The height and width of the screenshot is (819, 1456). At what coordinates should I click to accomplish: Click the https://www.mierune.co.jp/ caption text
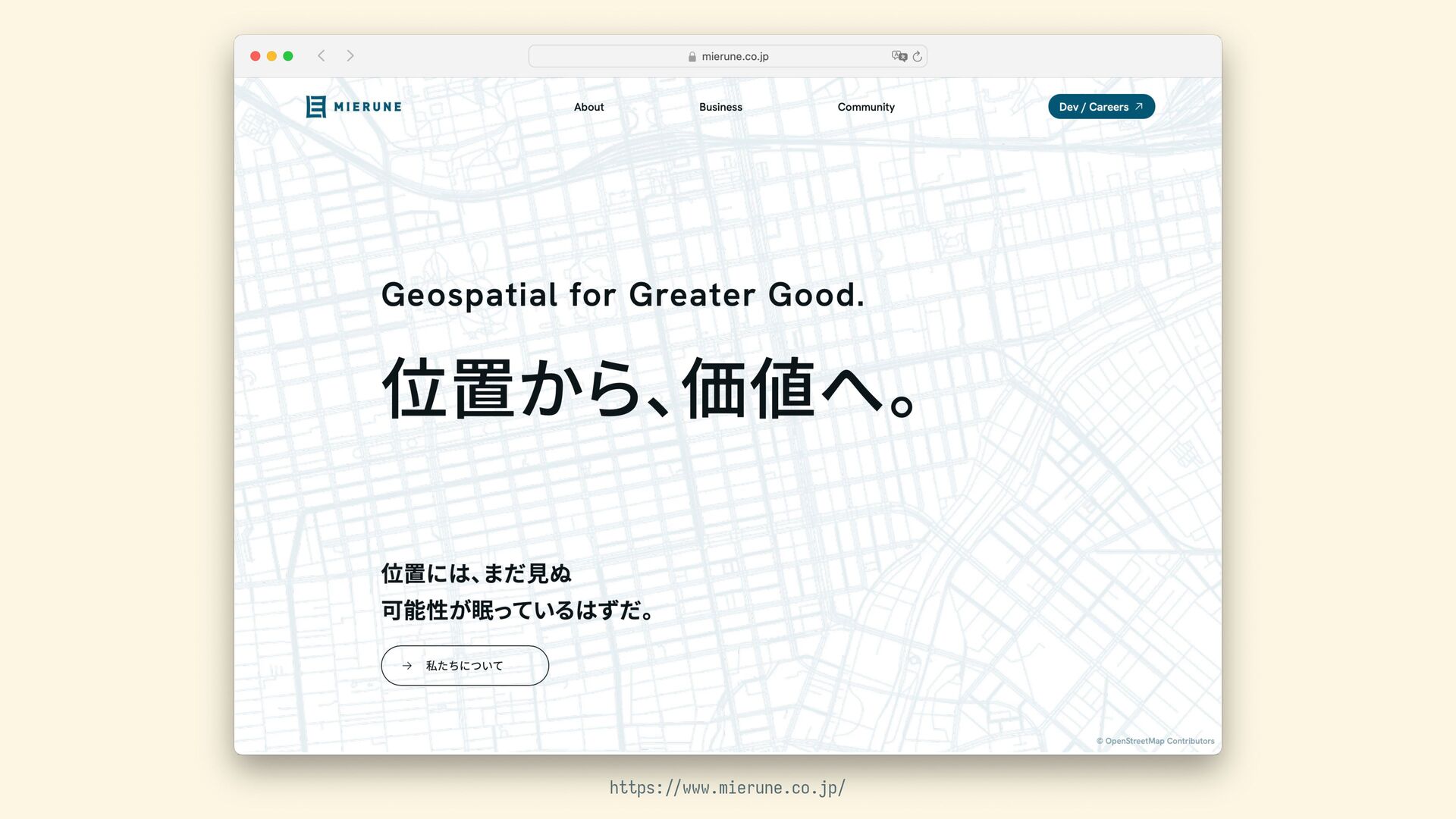click(727, 788)
